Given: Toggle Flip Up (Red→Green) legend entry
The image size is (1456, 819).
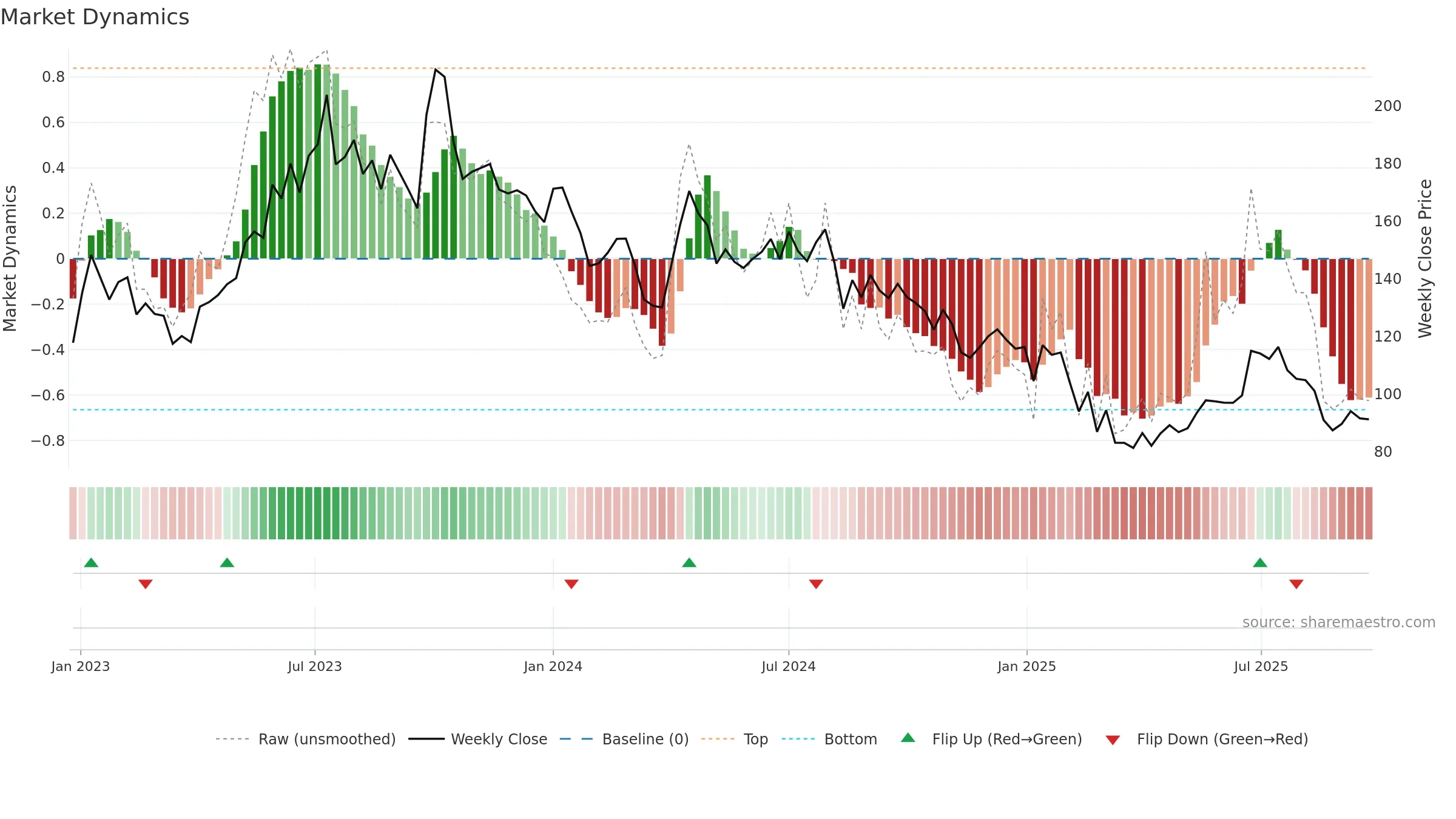Looking at the screenshot, I should pyautogui.click(x=991, y=739).
